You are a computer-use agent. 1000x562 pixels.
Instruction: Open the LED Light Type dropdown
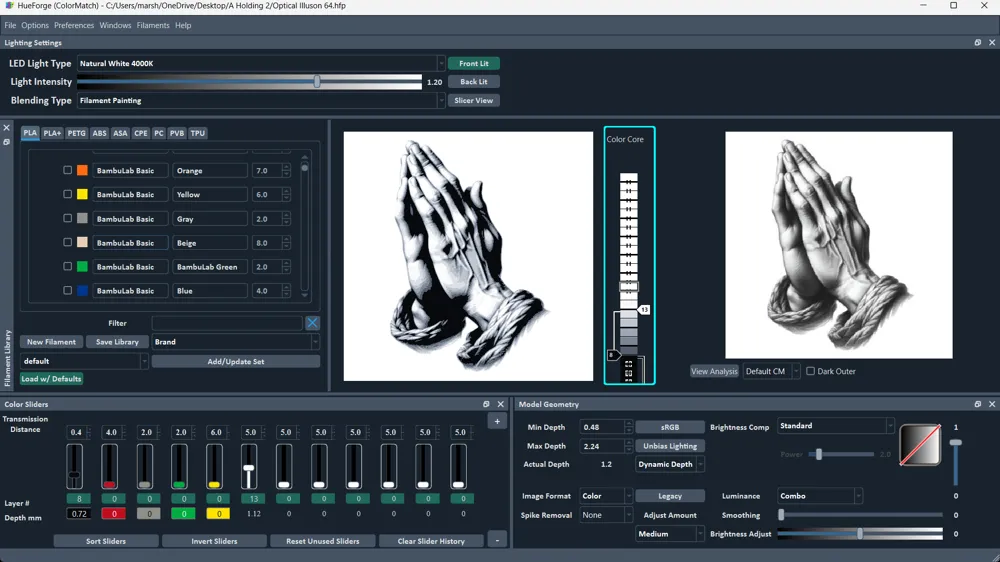[261, 64]
